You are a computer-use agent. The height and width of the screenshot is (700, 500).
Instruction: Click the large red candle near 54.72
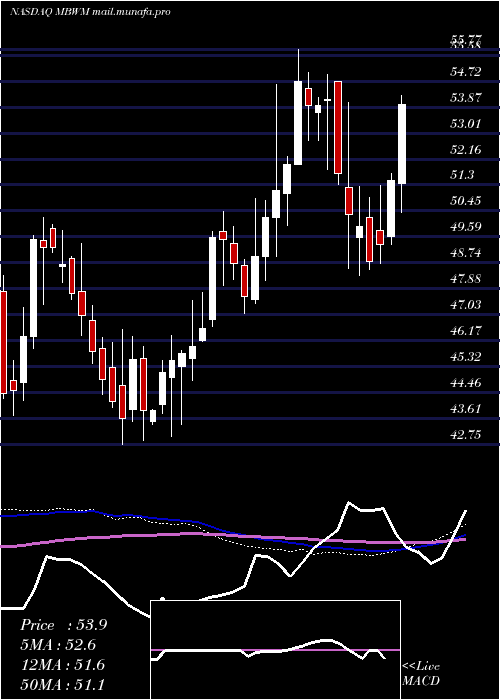coord(338,127)
